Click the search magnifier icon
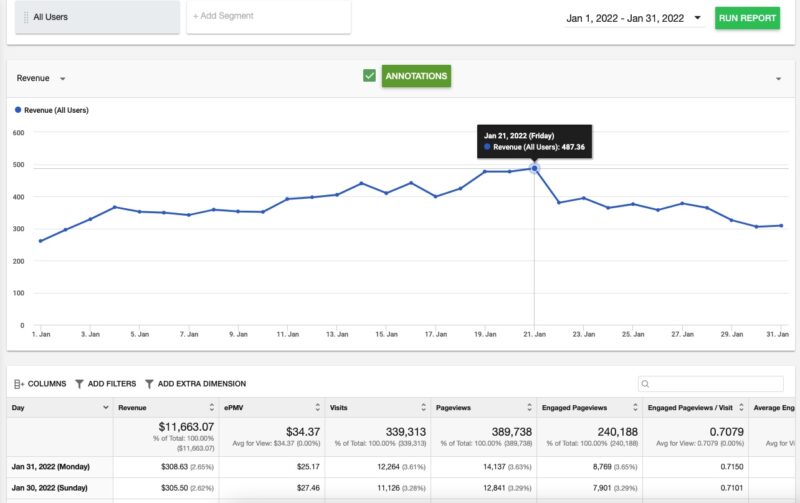 coord(645,384)
